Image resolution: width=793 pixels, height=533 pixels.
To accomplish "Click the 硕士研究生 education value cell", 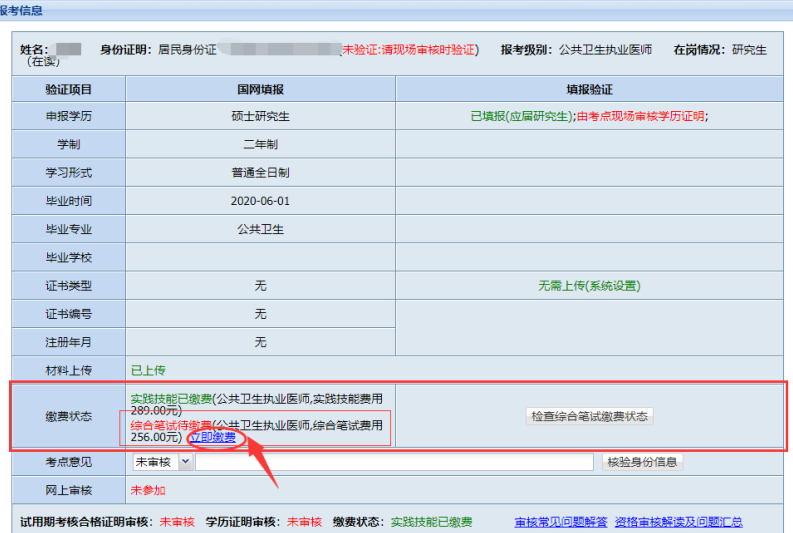I will coord(260,116).
